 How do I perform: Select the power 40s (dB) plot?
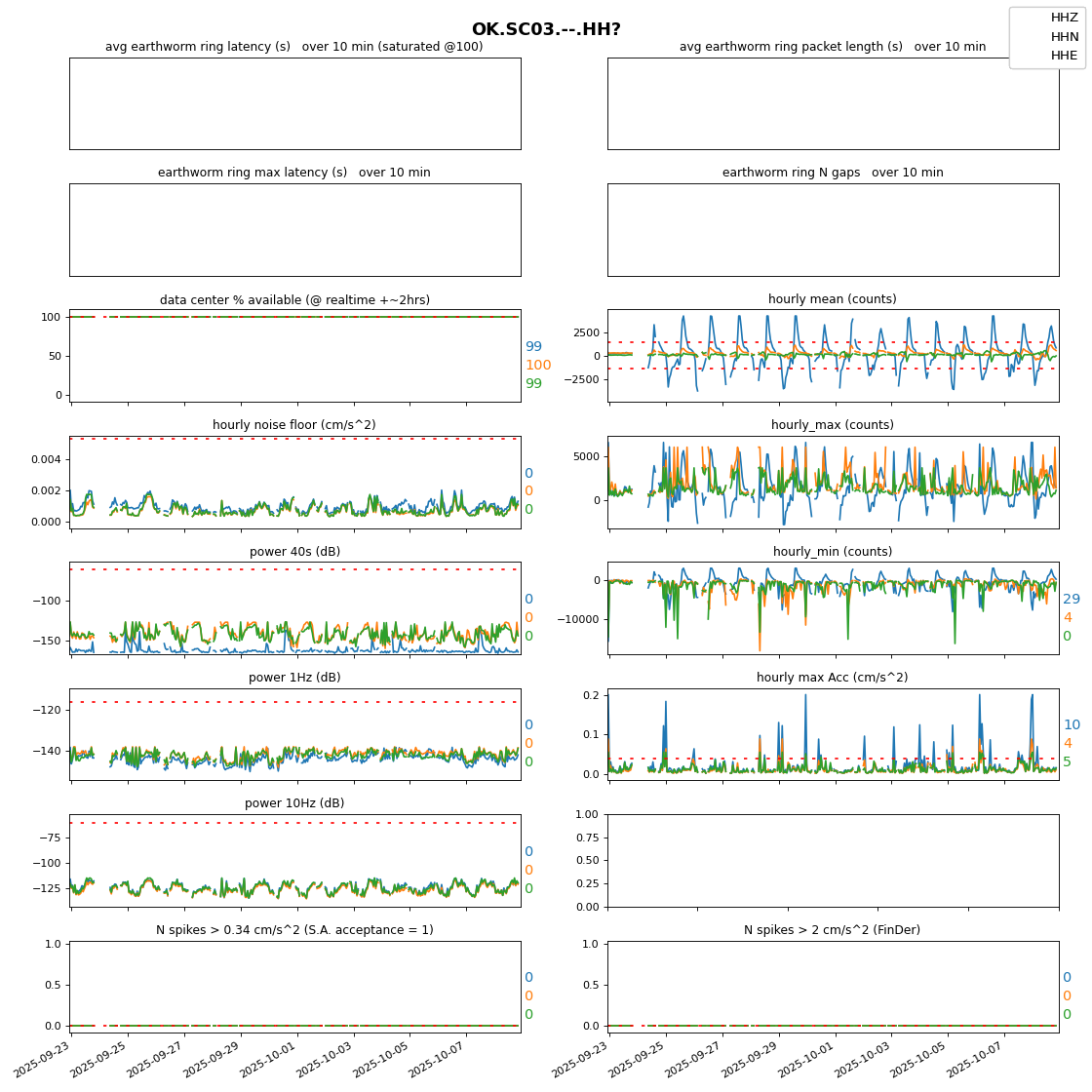(294, 607)
